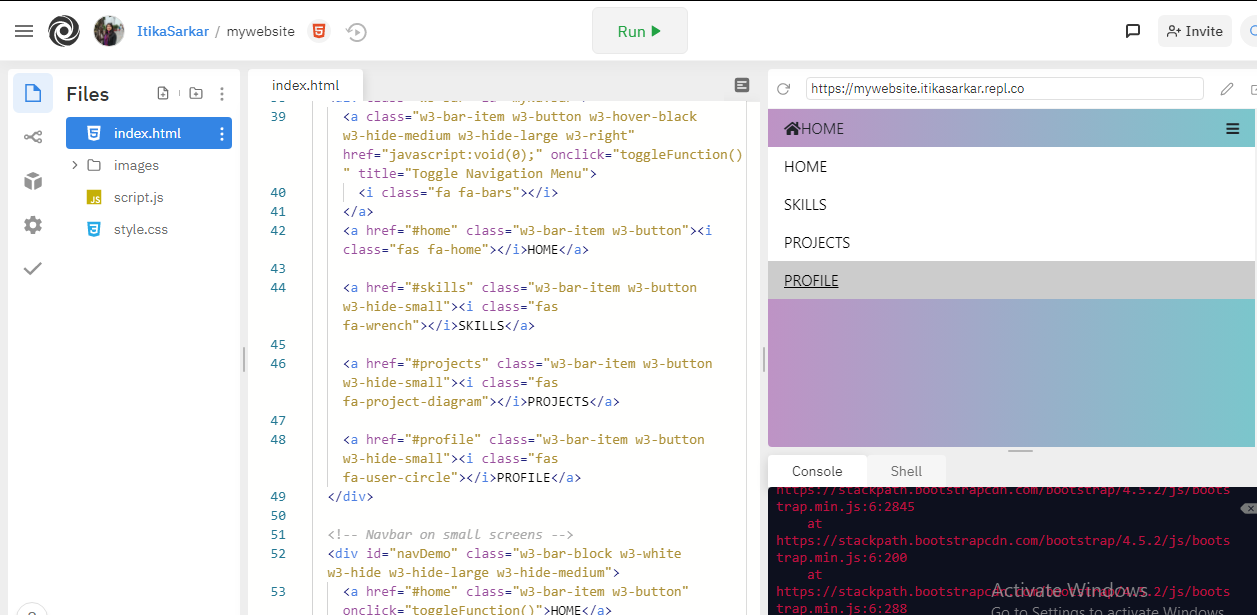The image size is (1257, 615).
Task: Click the 'Navbar on small screens' comment
Action: click(450, 534)
